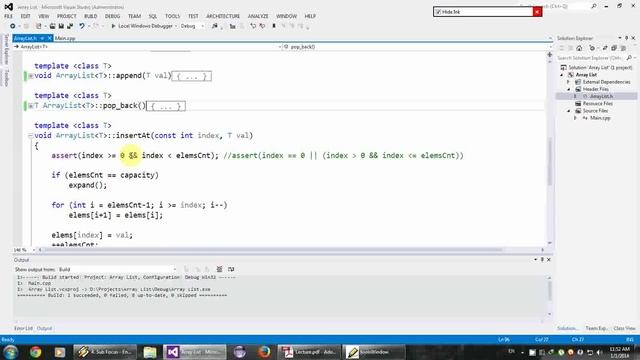Expand the collapsed append function region
Screen dimensions: 640x360
coord(31,76)
